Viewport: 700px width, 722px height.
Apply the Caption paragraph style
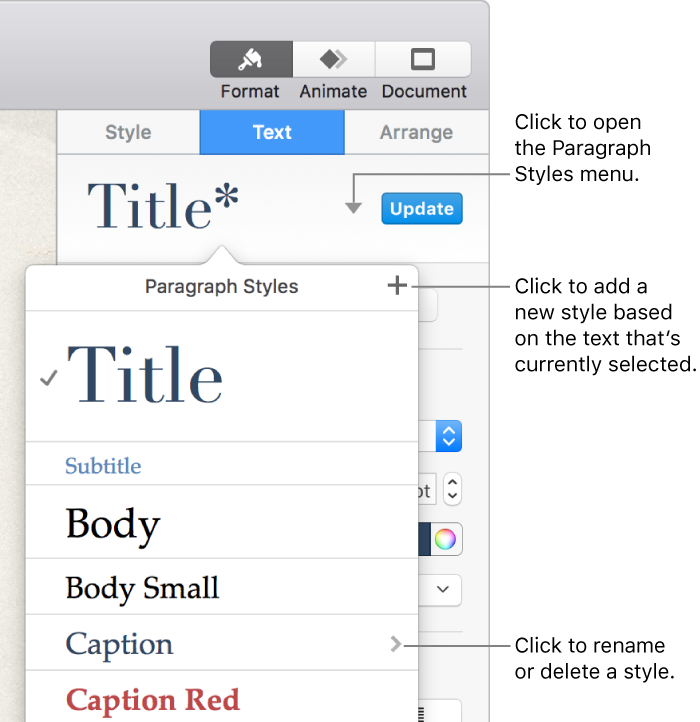click(222, 643)
